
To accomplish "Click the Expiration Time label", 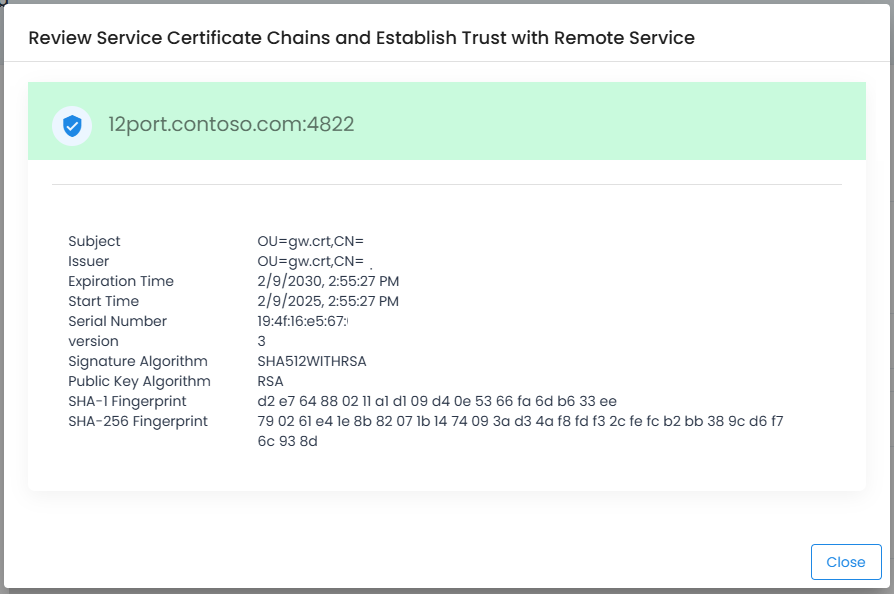I will coord(121,281).
